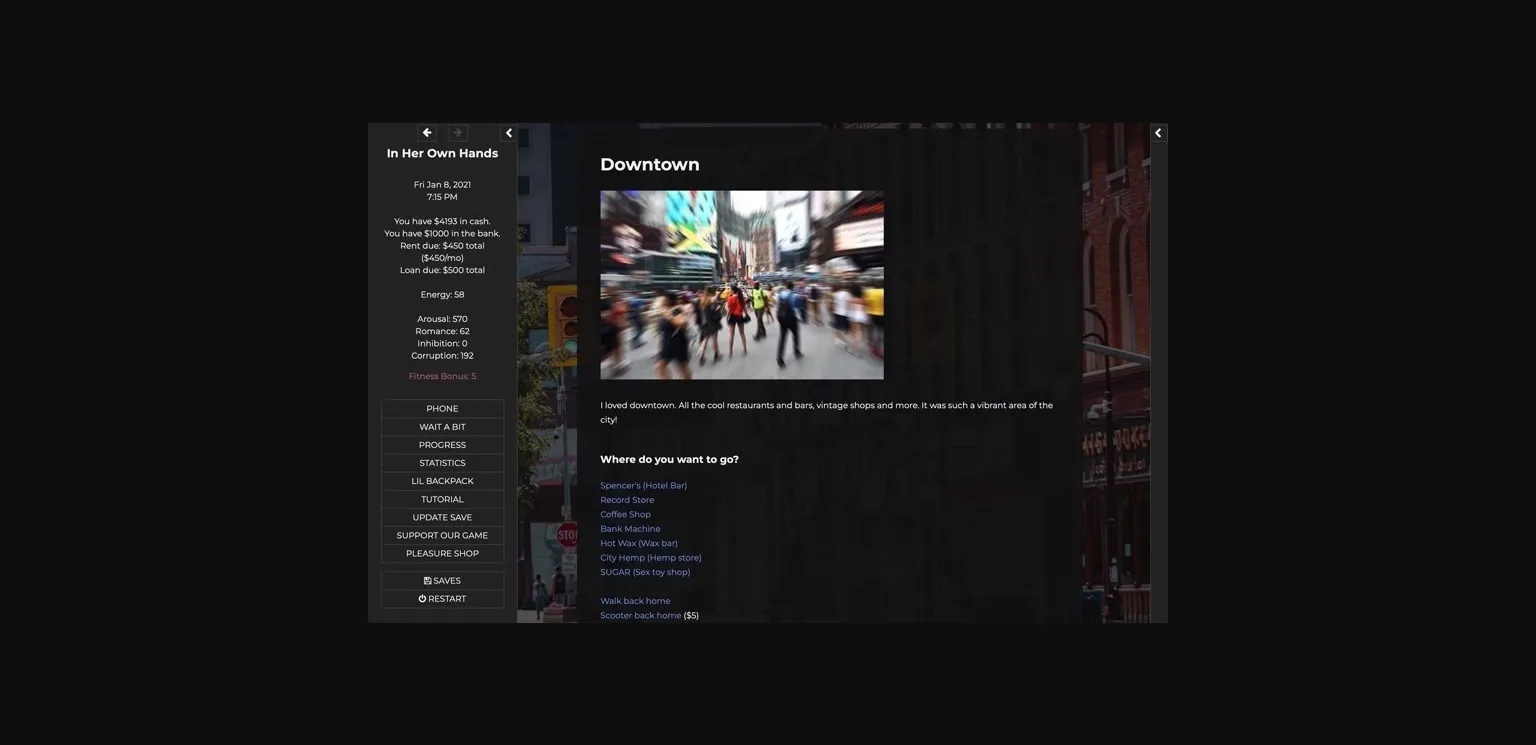Viewport: 1536px width, 745px height.
Task: Visit the Coffee Shop
Action: click(x=625, y=514)
